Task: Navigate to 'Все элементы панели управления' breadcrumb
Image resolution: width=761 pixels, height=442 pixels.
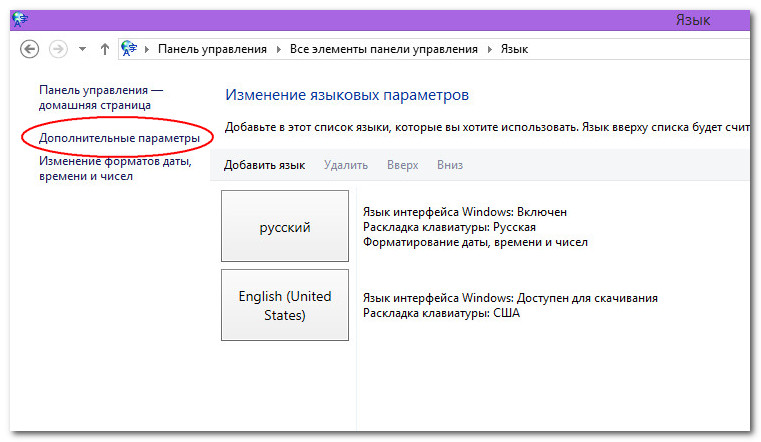Action: 382,49
